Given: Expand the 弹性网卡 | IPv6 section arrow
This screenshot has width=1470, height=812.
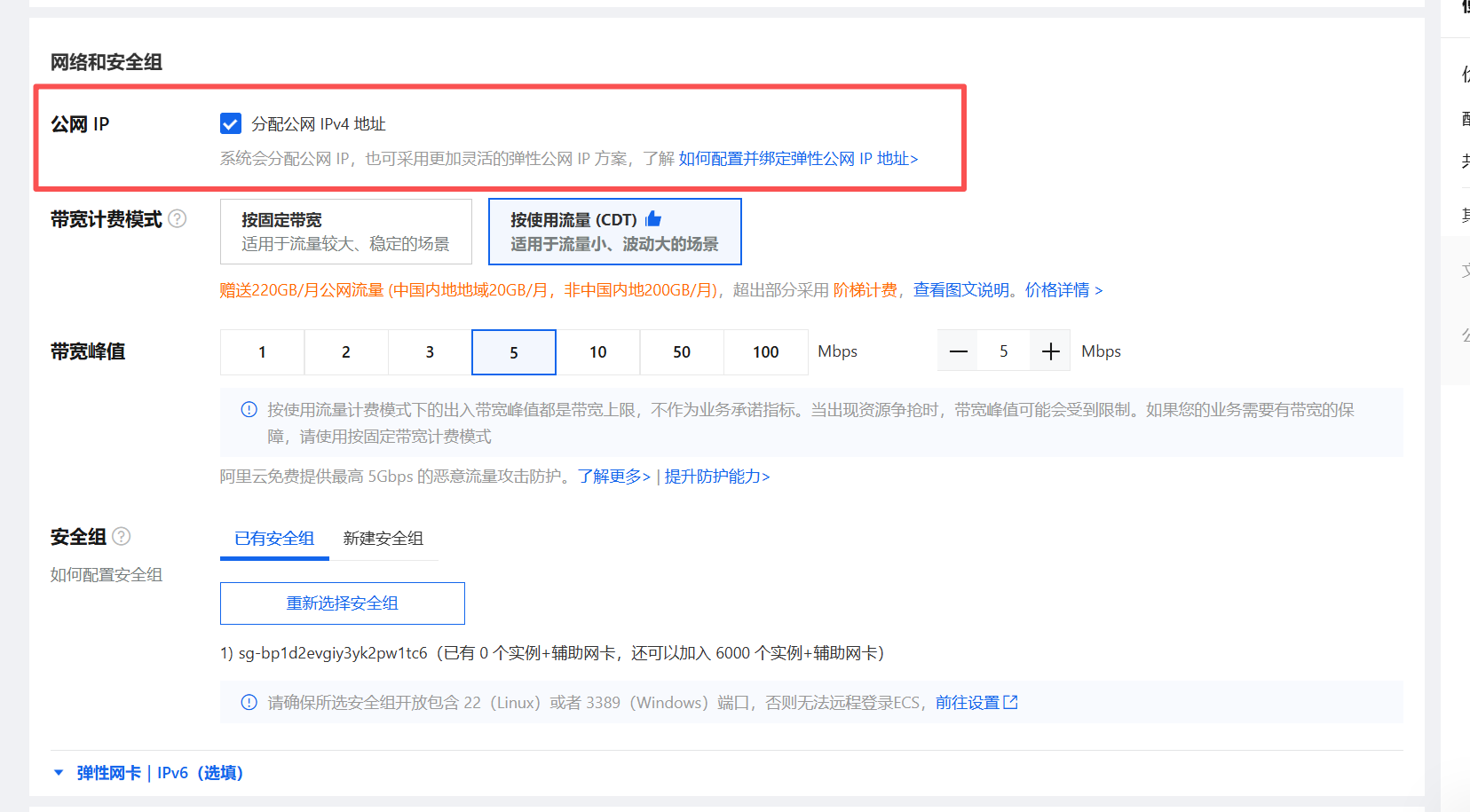Looking at the screenshot, I should coord(59,773).
